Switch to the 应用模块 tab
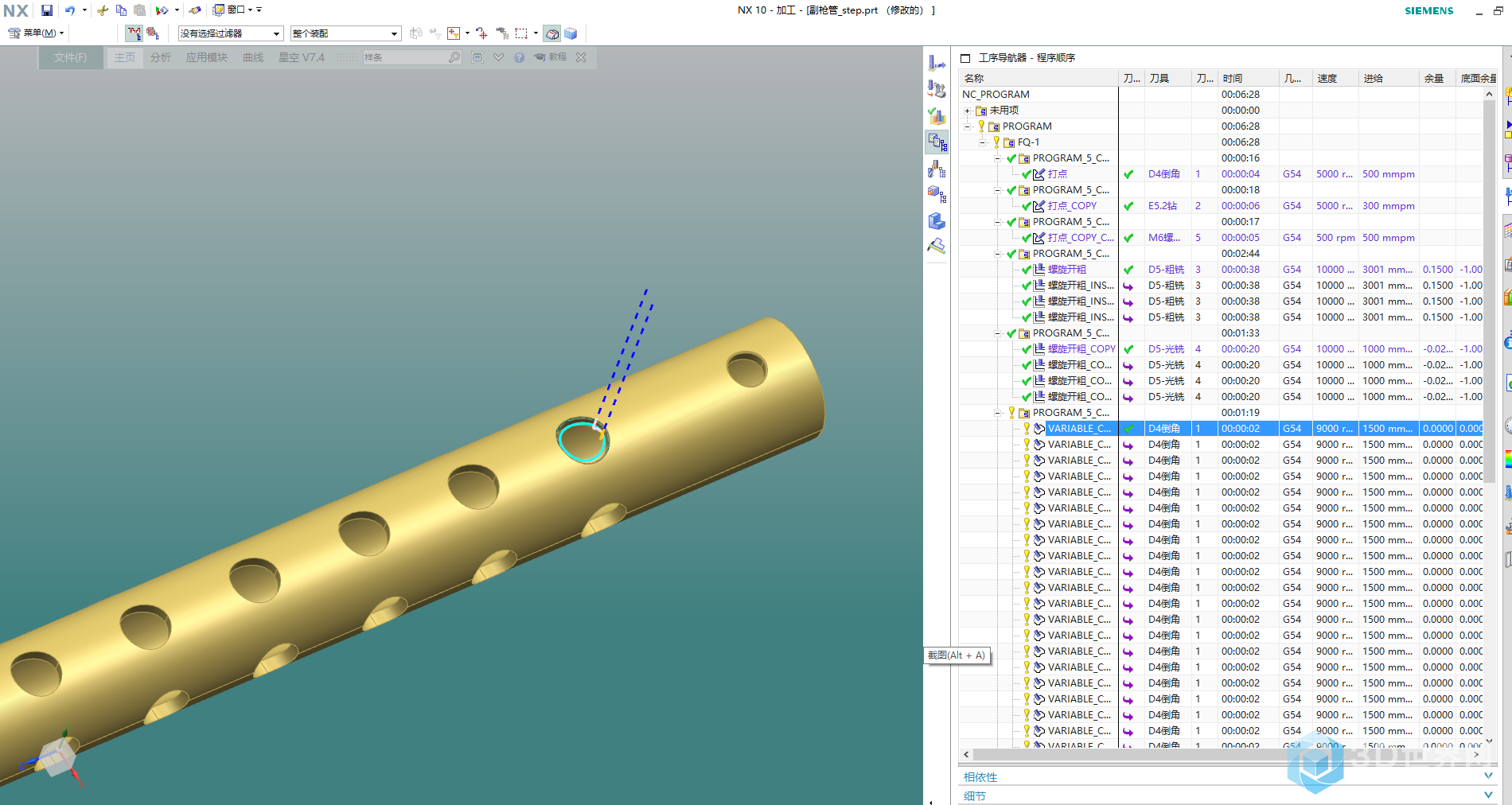 coord(207,57)
